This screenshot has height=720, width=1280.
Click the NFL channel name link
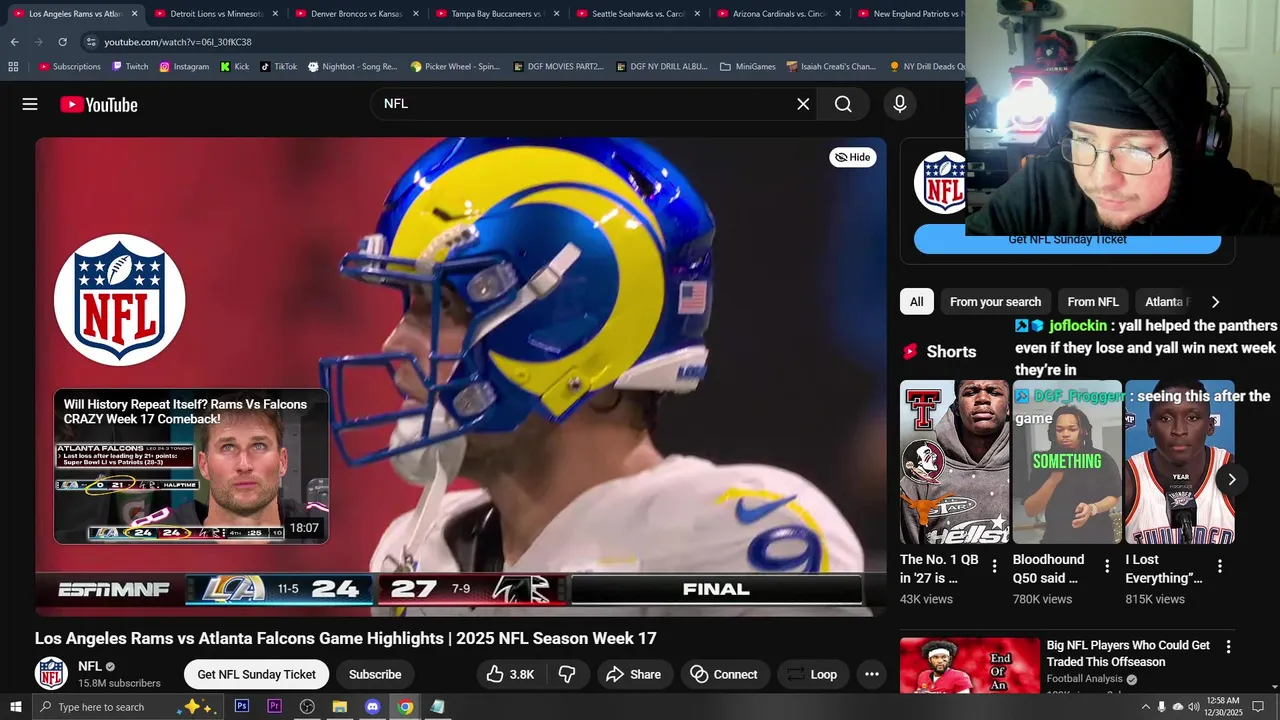[x=90, y=666]
